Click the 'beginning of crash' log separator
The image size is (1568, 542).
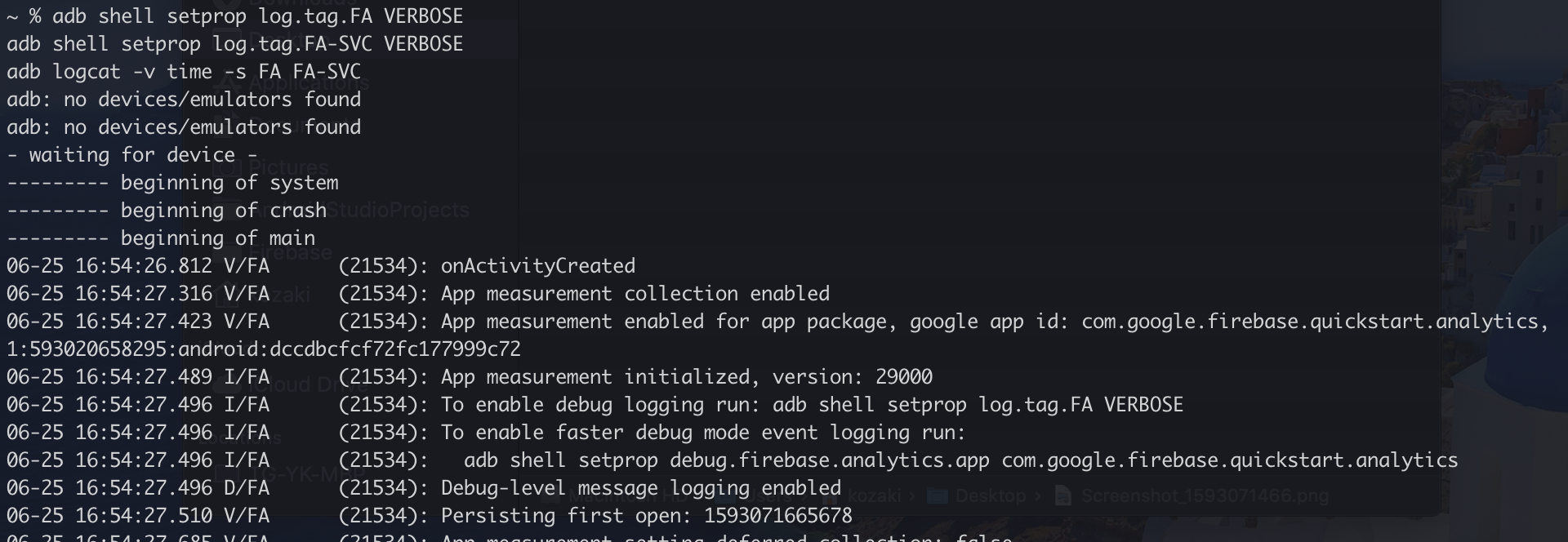[167, 211]
